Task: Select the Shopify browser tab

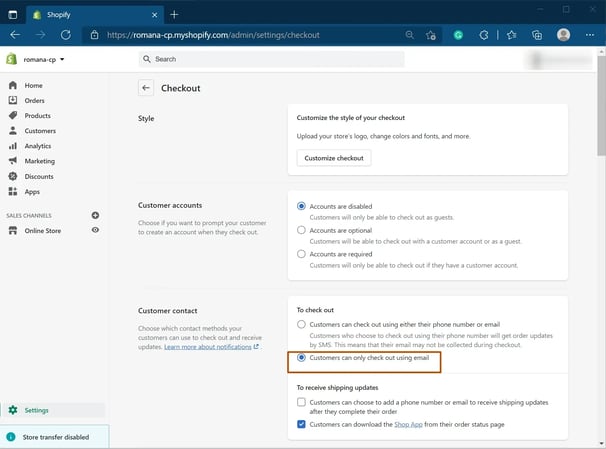Action: coord(95,15)
